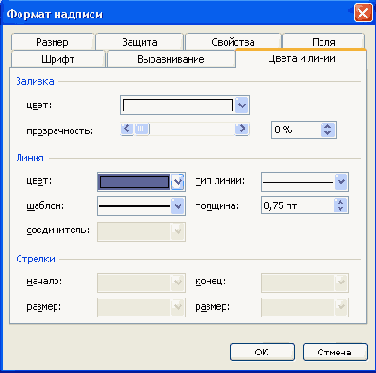Click the Отмена button
This screenshot has width=376, height=373.
335,352
